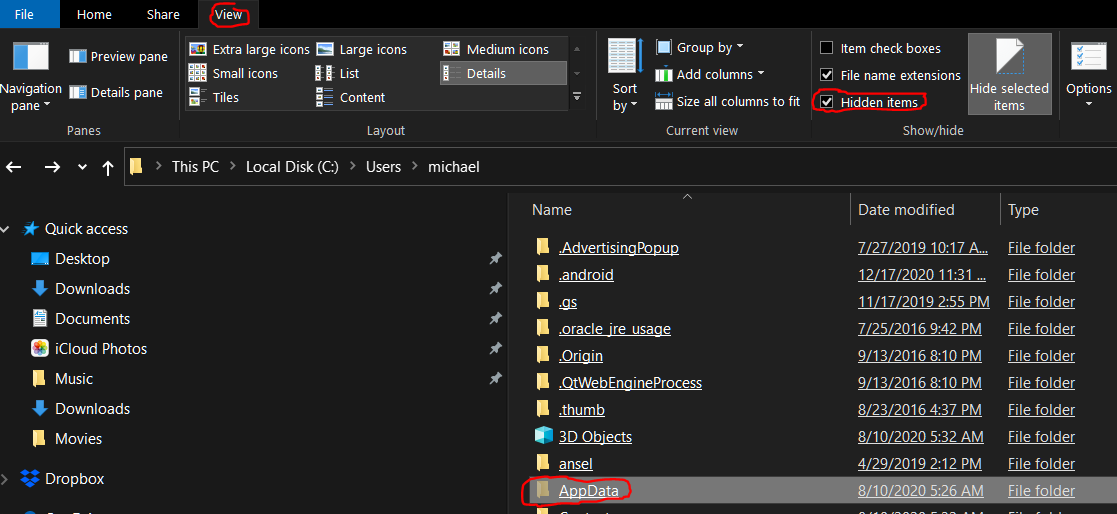Image resolution: width=1117 pixels, height=514 pixels.
Task: Expand the Dropbox tree node
Action: coord(7,479)
